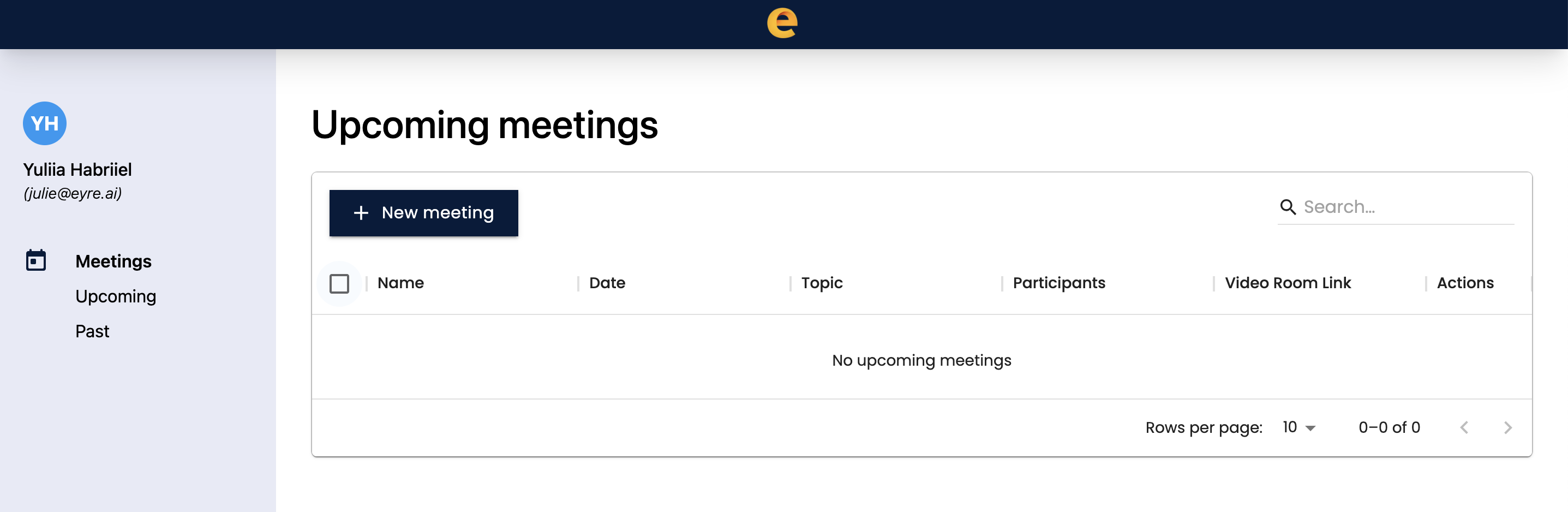Click the Topic column header
1568x512 pixels.
click(822, 283)
